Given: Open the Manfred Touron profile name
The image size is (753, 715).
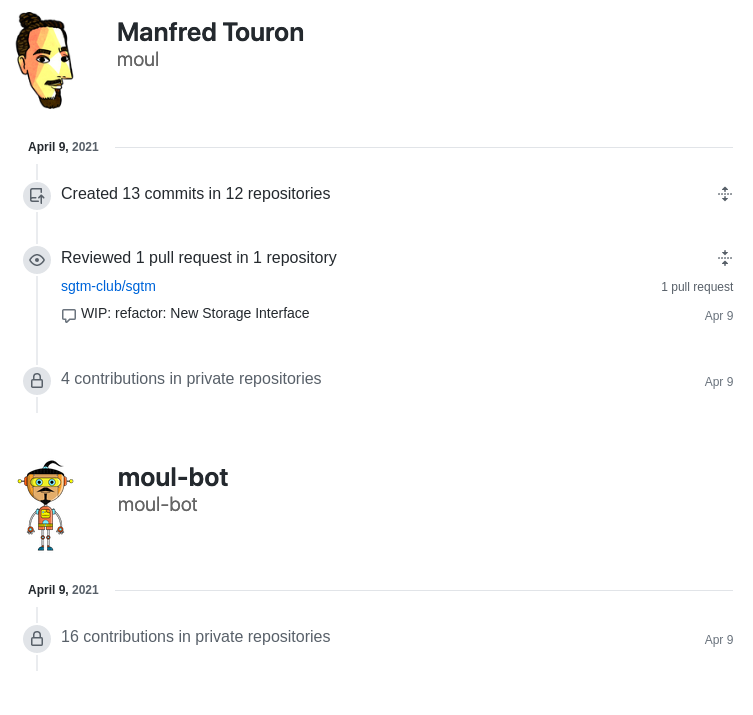Looking at the screenshot, I should 210,32.
